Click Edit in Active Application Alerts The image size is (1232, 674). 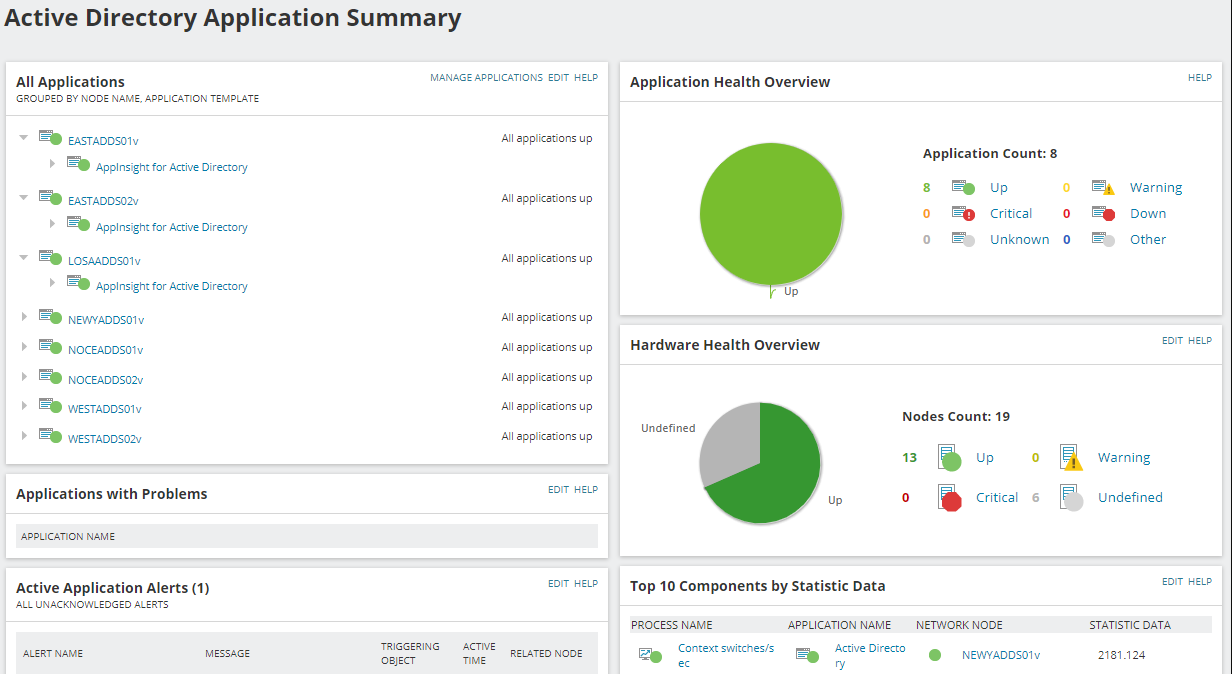pos(558,584)
